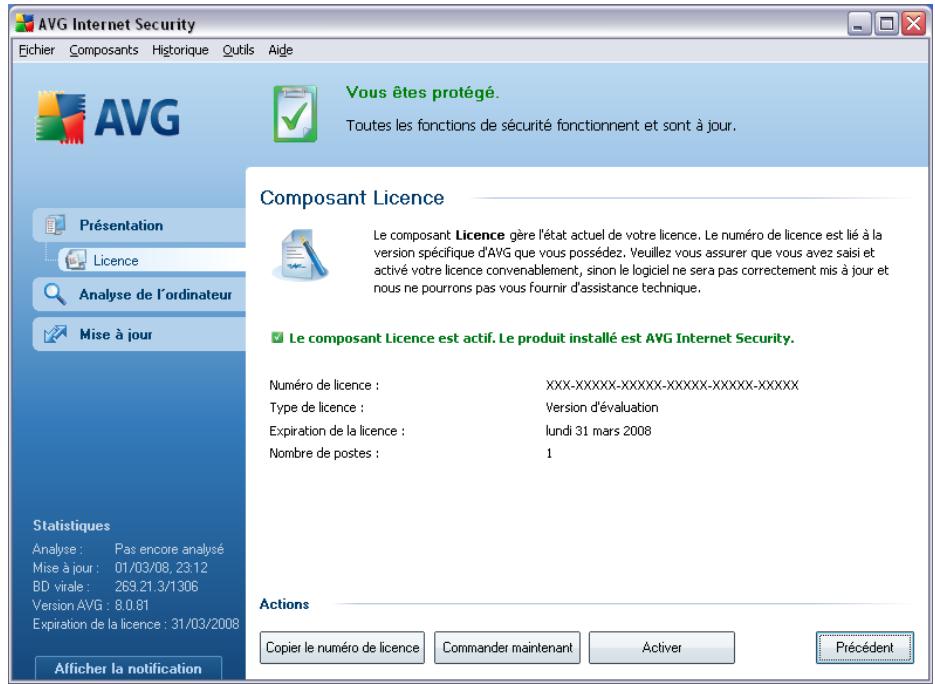Click green check icon beside licence active message

tap(277, 338)
